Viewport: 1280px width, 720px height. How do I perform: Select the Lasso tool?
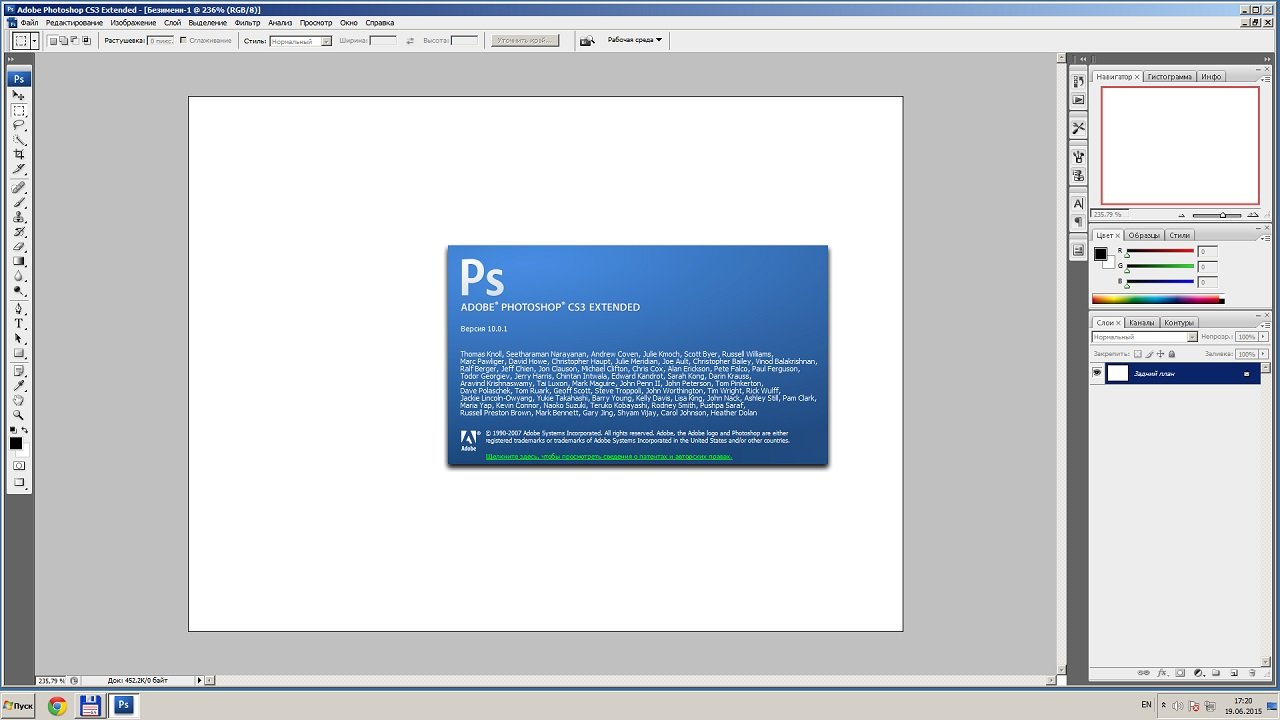pyautogui.click(x=19, y=126)
